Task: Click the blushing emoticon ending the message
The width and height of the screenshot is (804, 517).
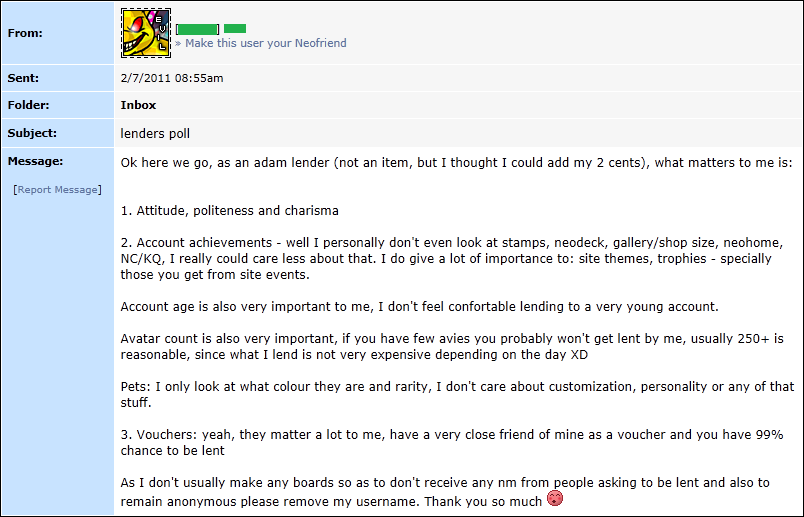Action: pyautogui.click(x=555, y=498)
